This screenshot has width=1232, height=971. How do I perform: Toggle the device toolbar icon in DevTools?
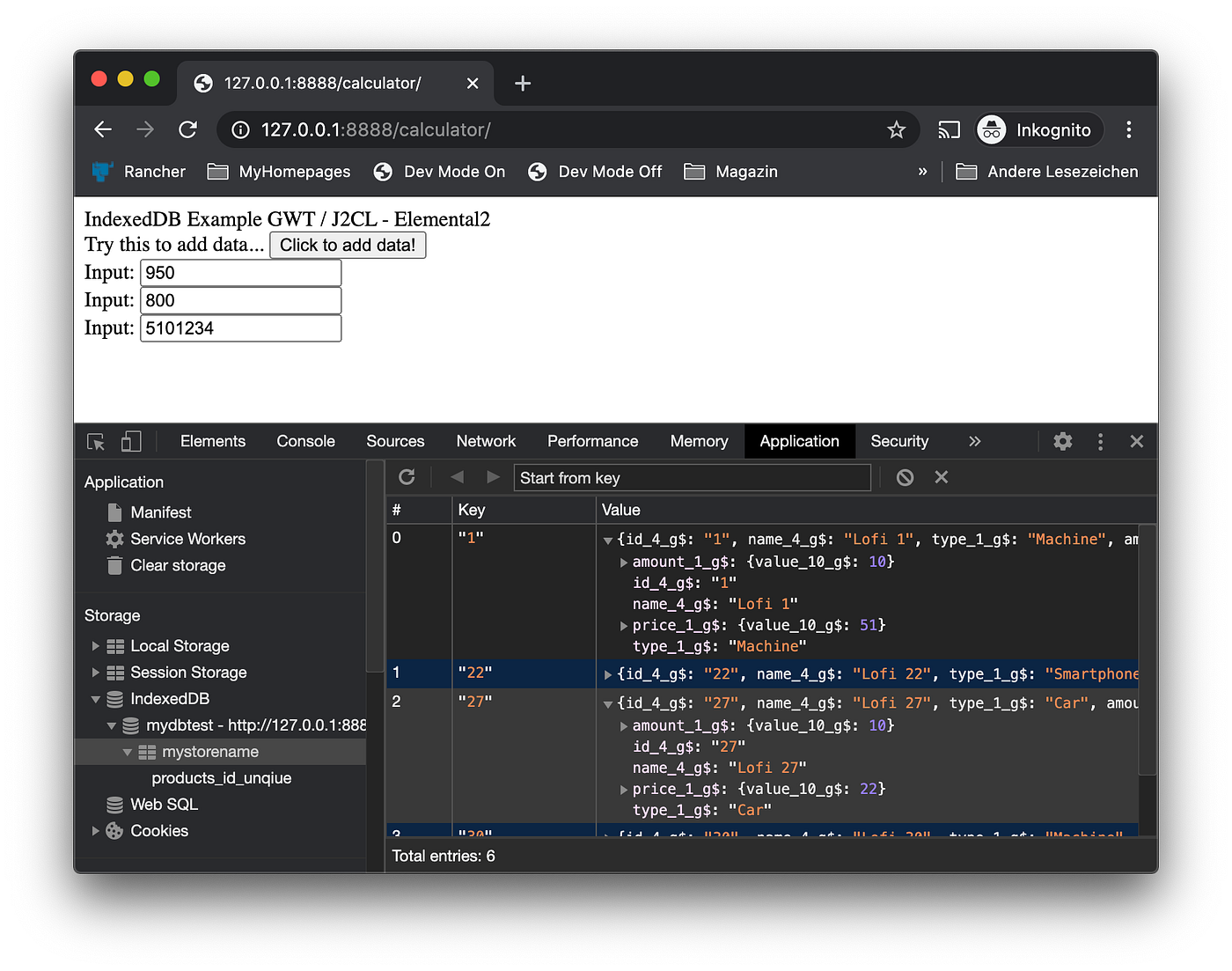coord(131,442)
